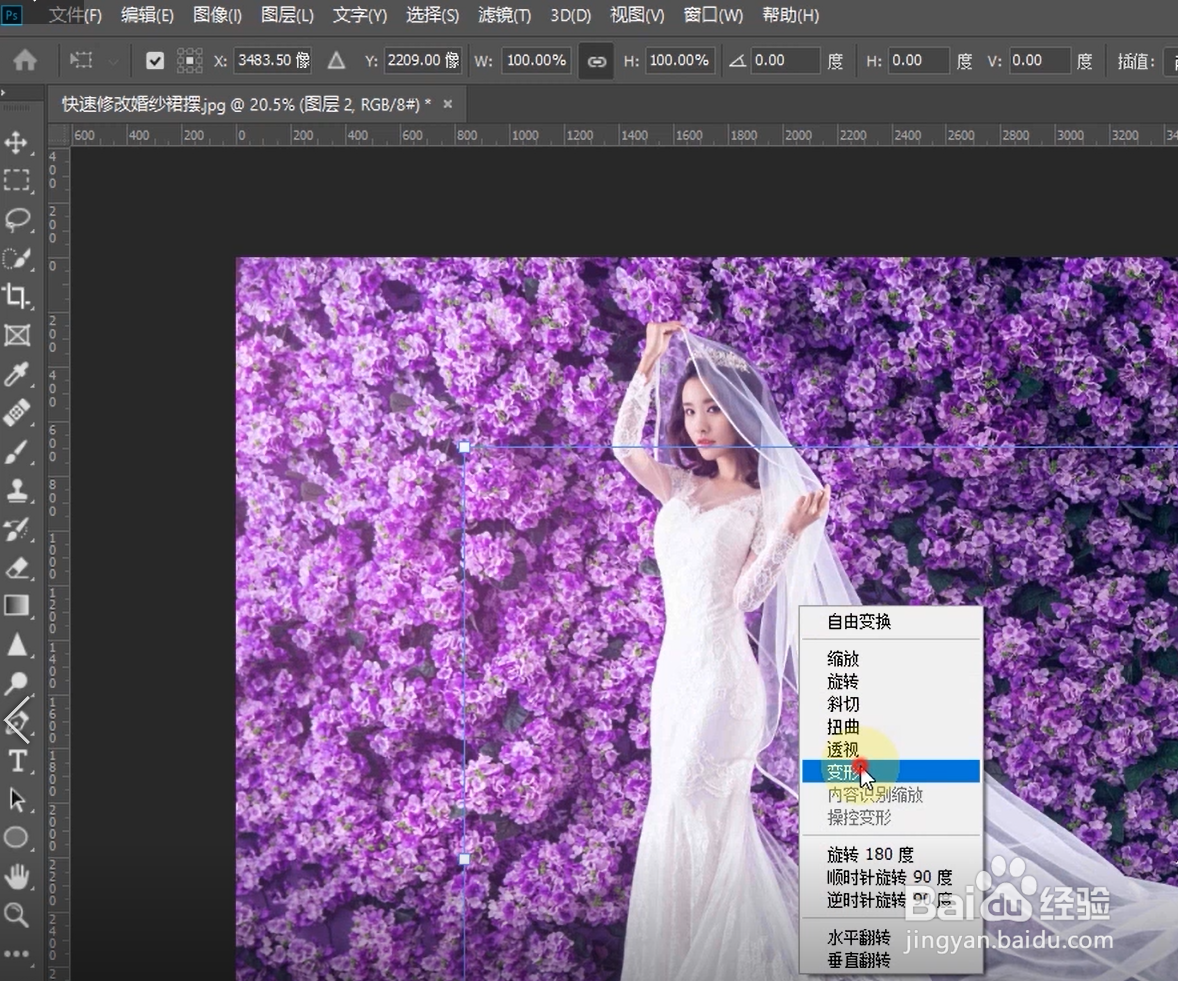Toggle relative positioning triangle icon
Image resolution: width=1178 pixels, height=981 pixels.
point(337,61)
